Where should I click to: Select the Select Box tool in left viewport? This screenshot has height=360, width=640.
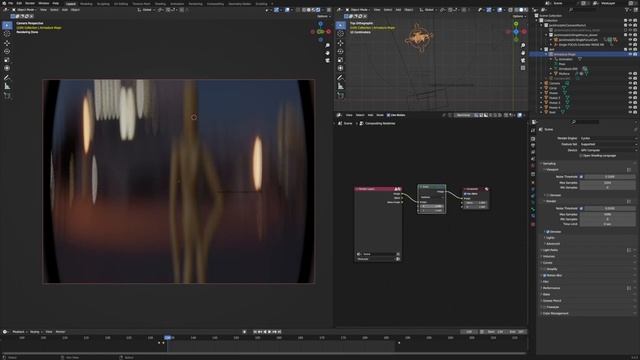7,25
